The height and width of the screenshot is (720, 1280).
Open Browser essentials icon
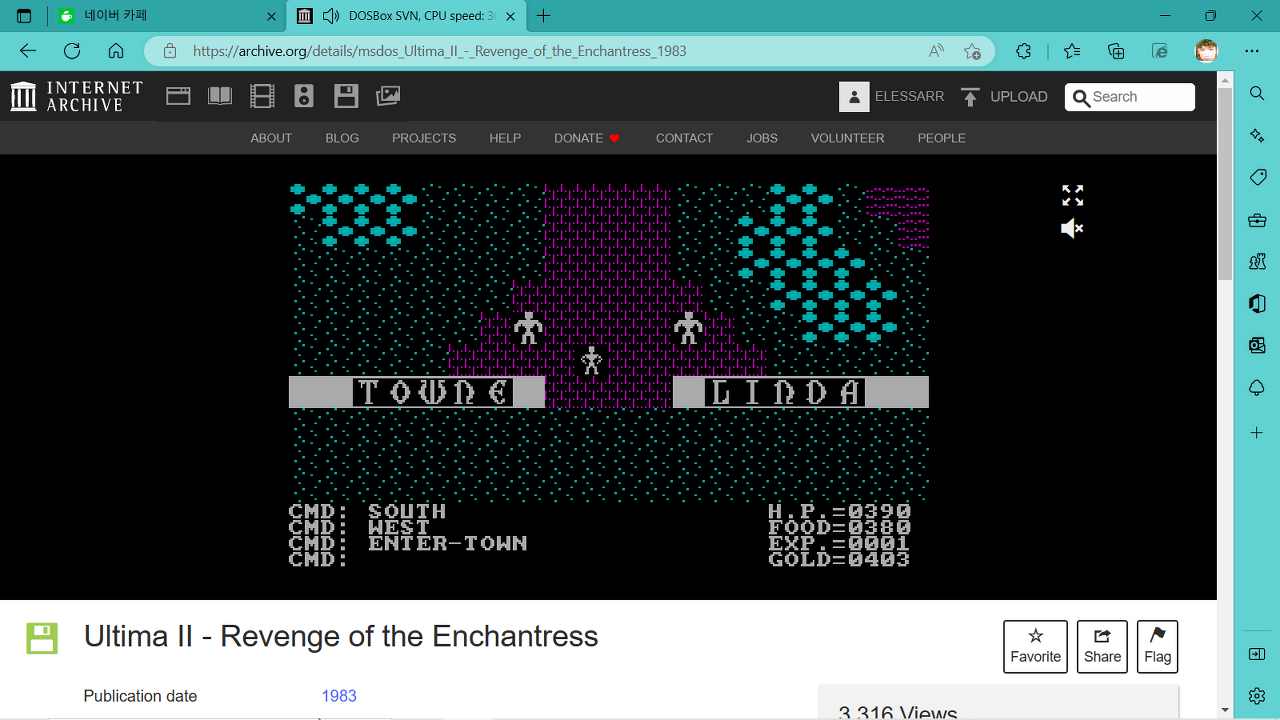coord(1160,51)
